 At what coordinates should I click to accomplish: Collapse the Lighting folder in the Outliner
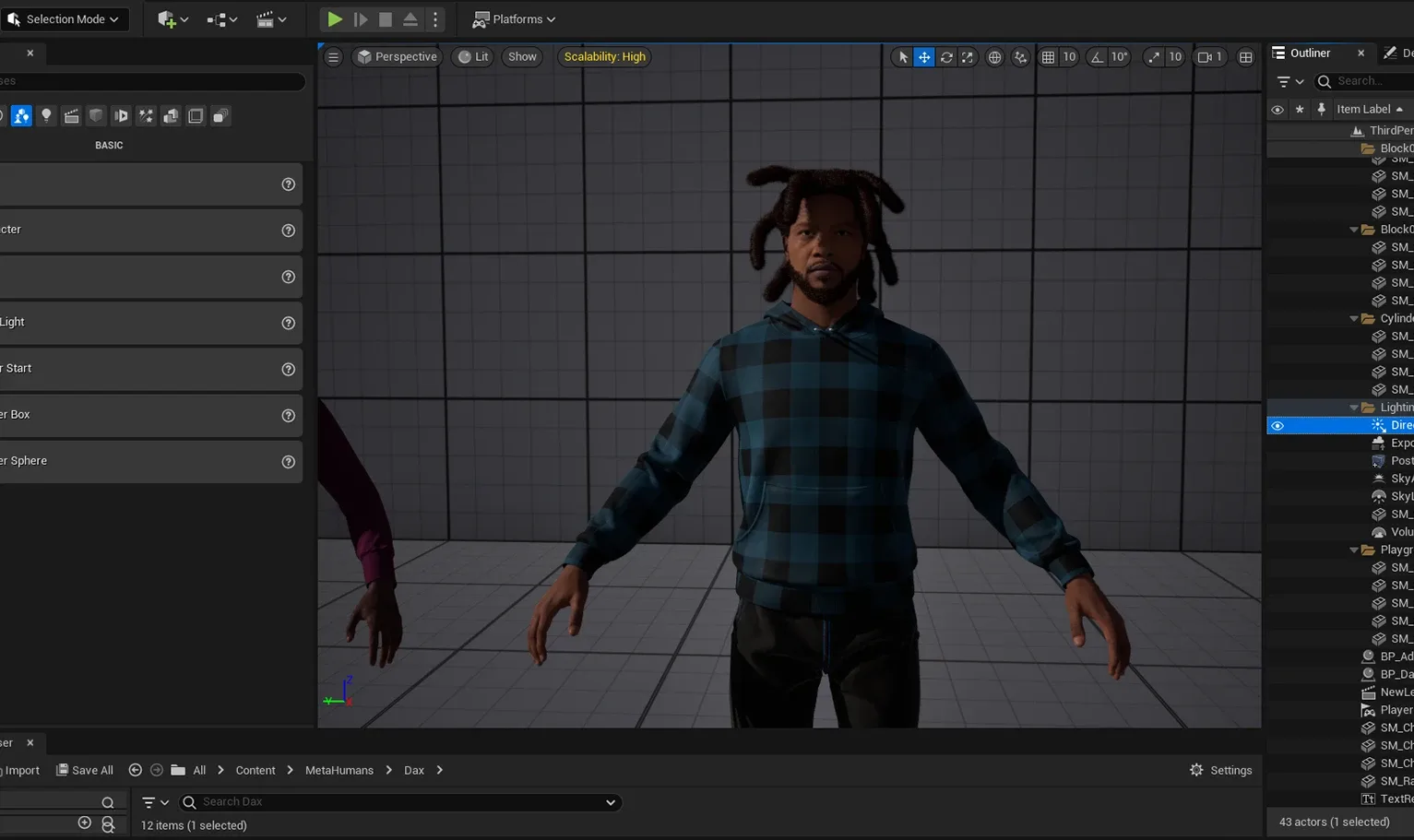tap(1354, 407)
